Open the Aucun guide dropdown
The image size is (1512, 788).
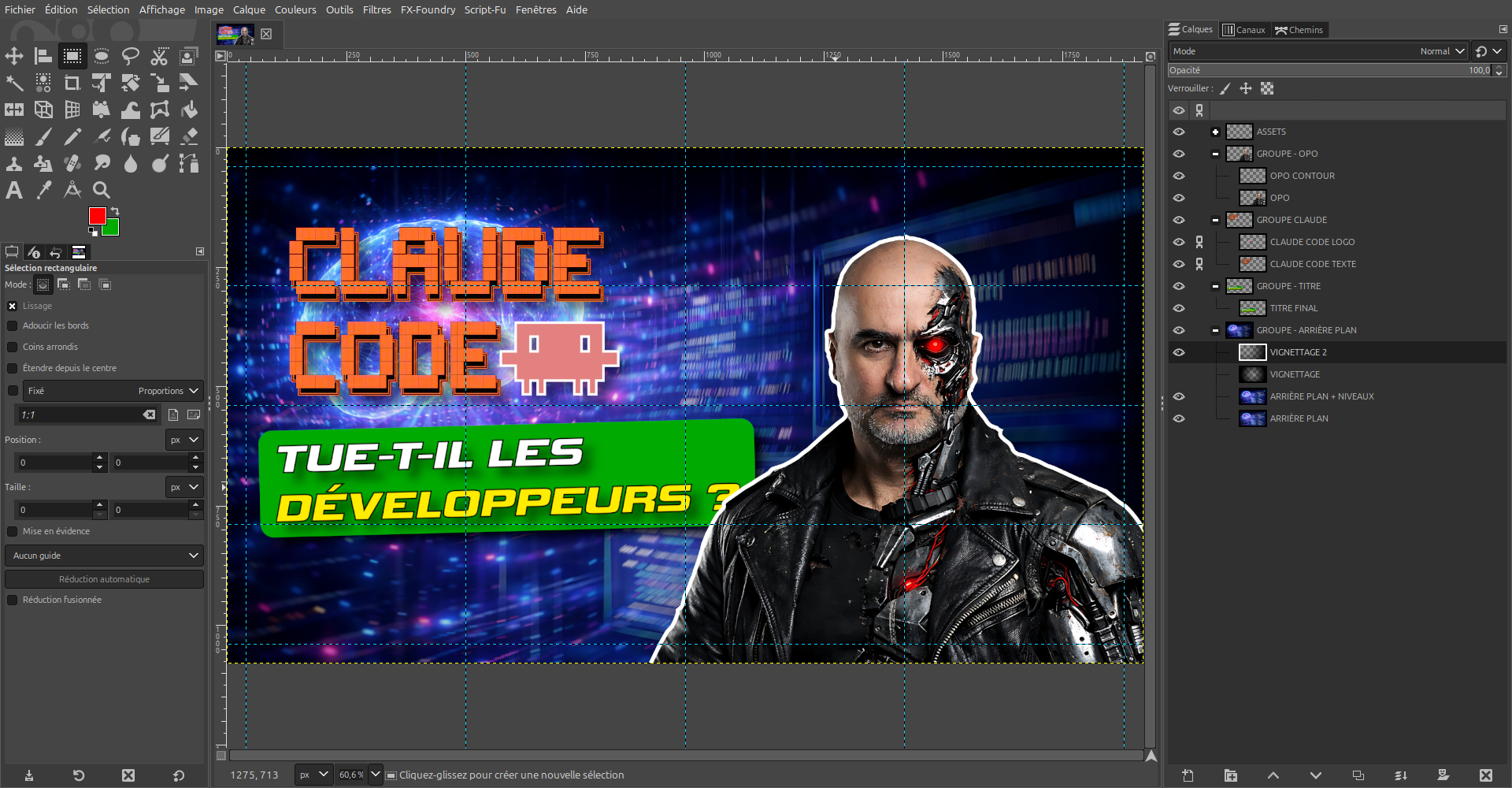[x=104, y=556]
